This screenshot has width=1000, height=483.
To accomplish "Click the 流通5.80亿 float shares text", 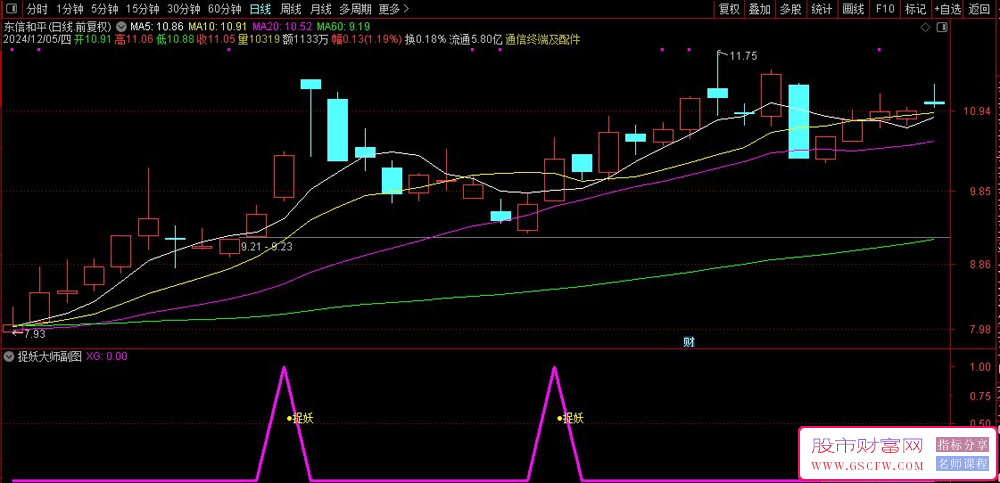I will pos(476,39).
